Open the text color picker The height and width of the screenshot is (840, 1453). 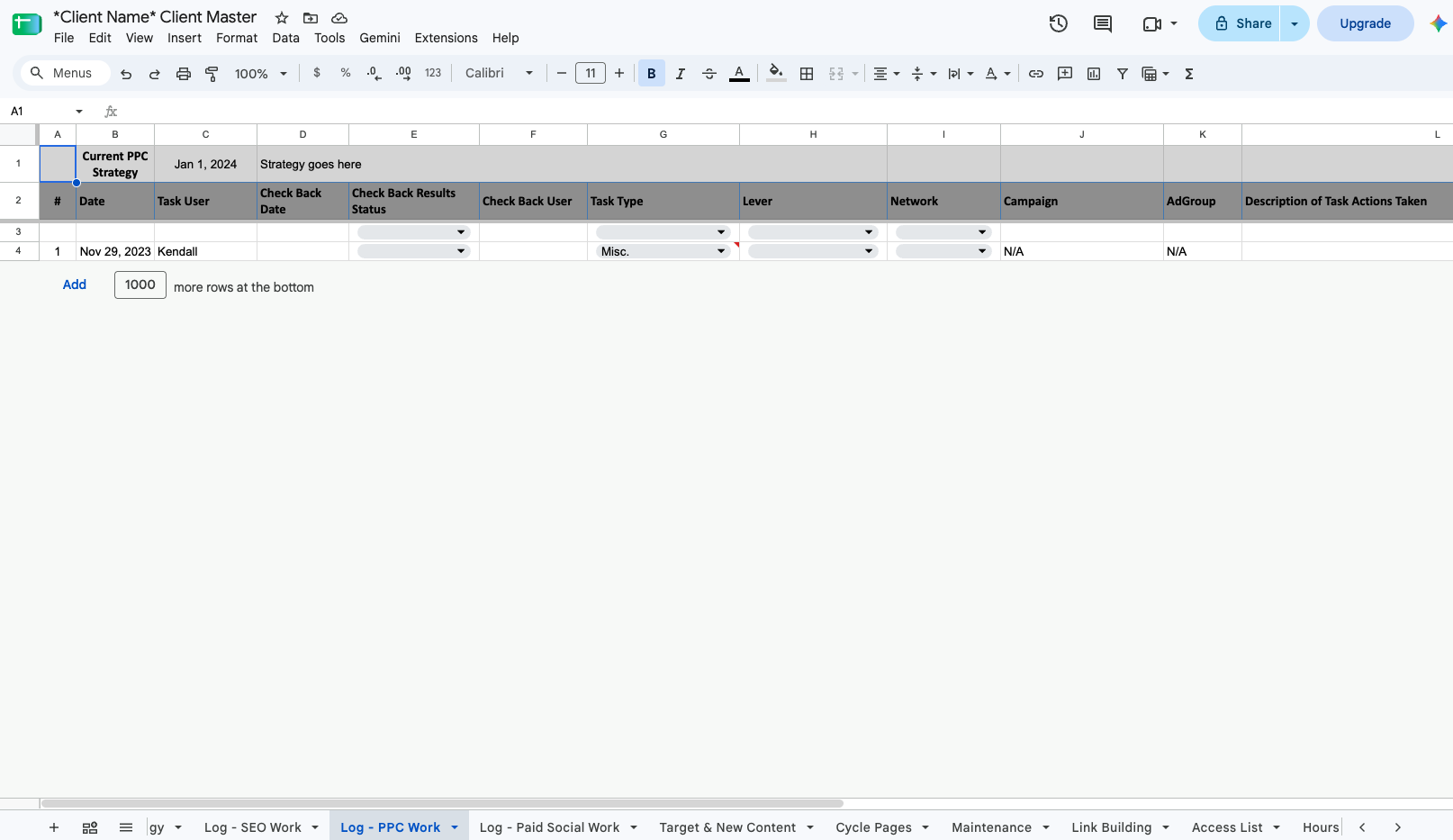click(x=739, y=74)
